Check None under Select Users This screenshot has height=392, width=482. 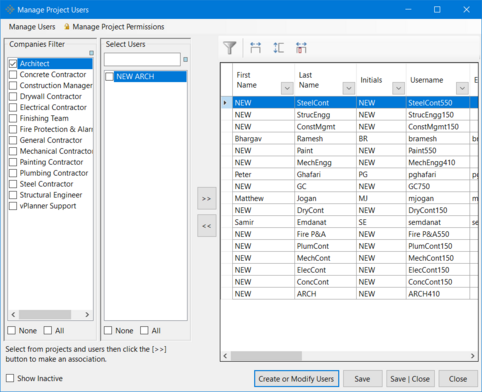[108, 330]
